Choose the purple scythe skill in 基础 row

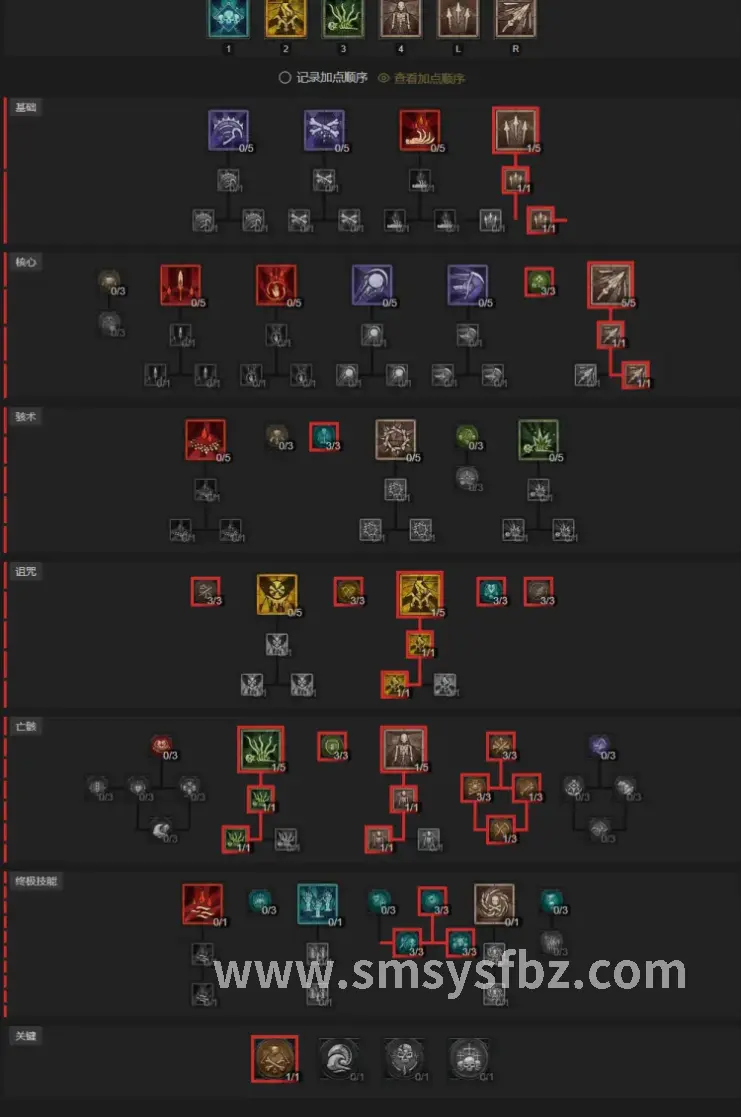click(228, 130)
